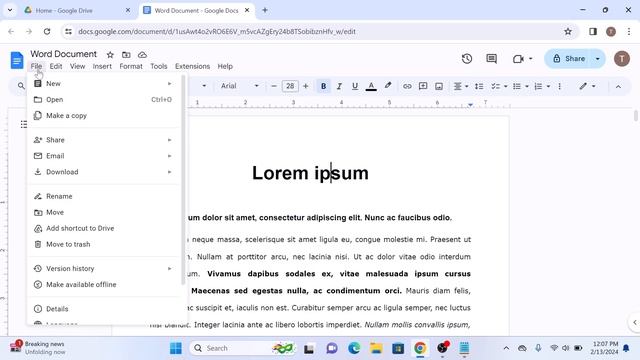640x360 pixels.
Task: Toggle Make available offline
Action: click(x=104, y=284)
